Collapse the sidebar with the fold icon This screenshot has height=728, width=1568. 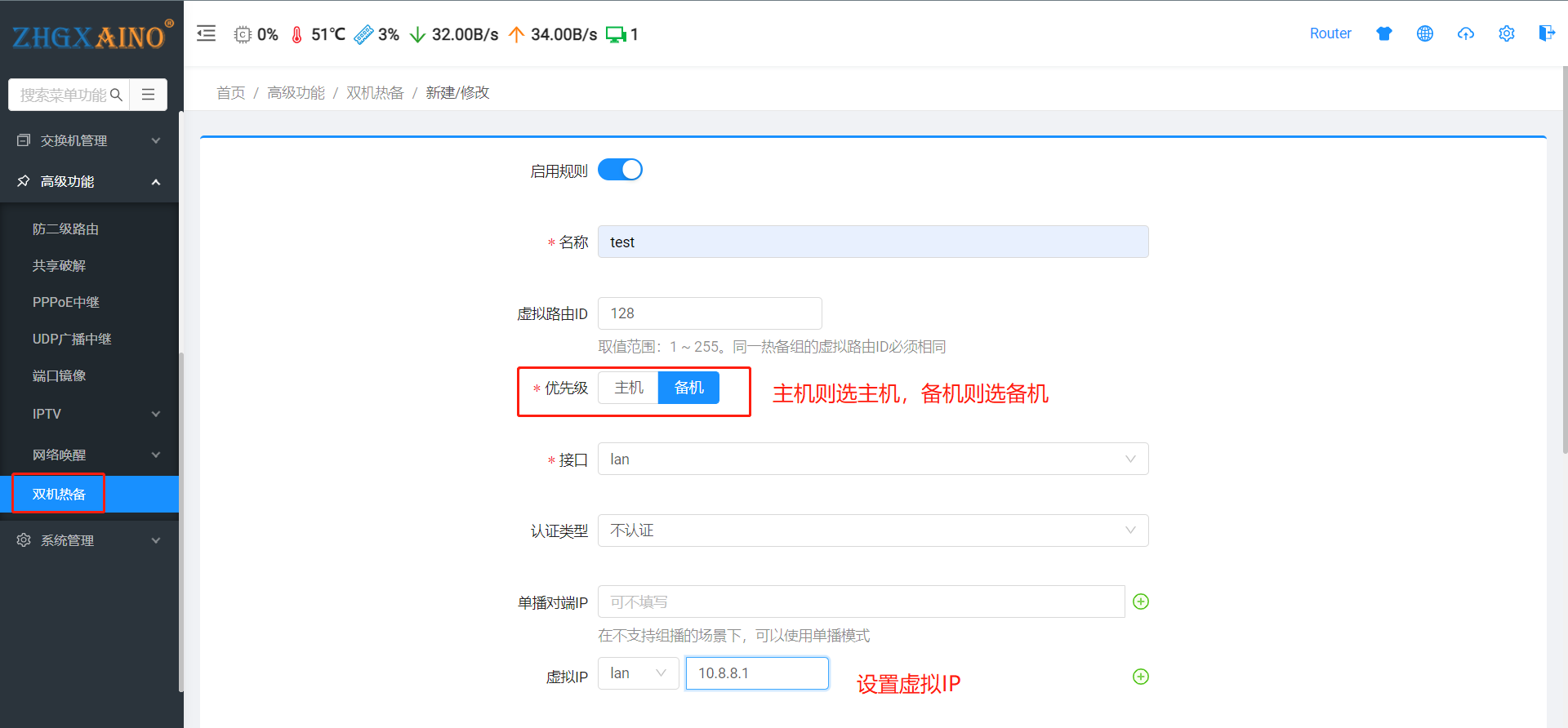207,33
